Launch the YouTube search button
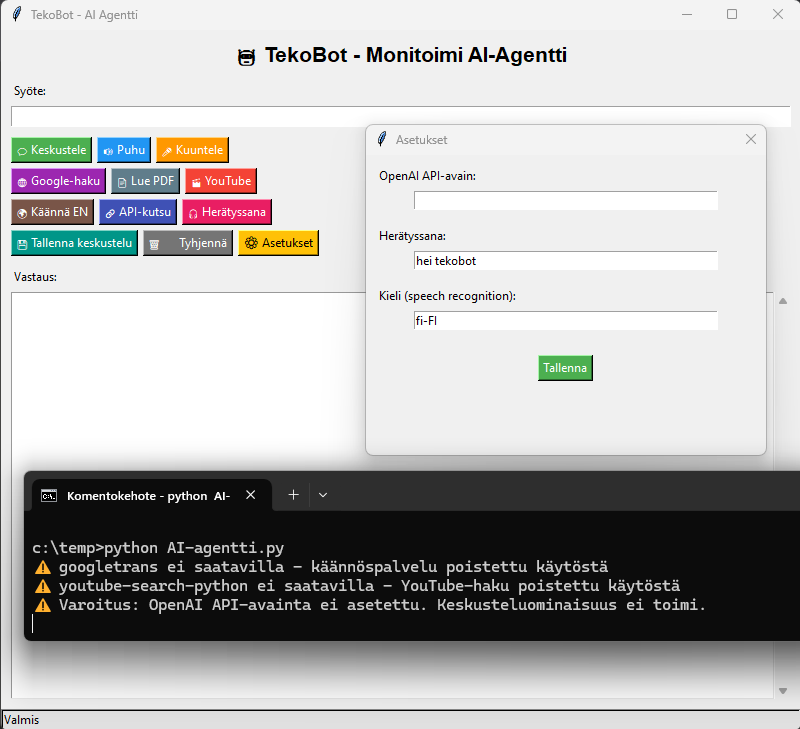The width and height of the screenshot is (800, 729). pyautogui.click(x=220, y=181)
